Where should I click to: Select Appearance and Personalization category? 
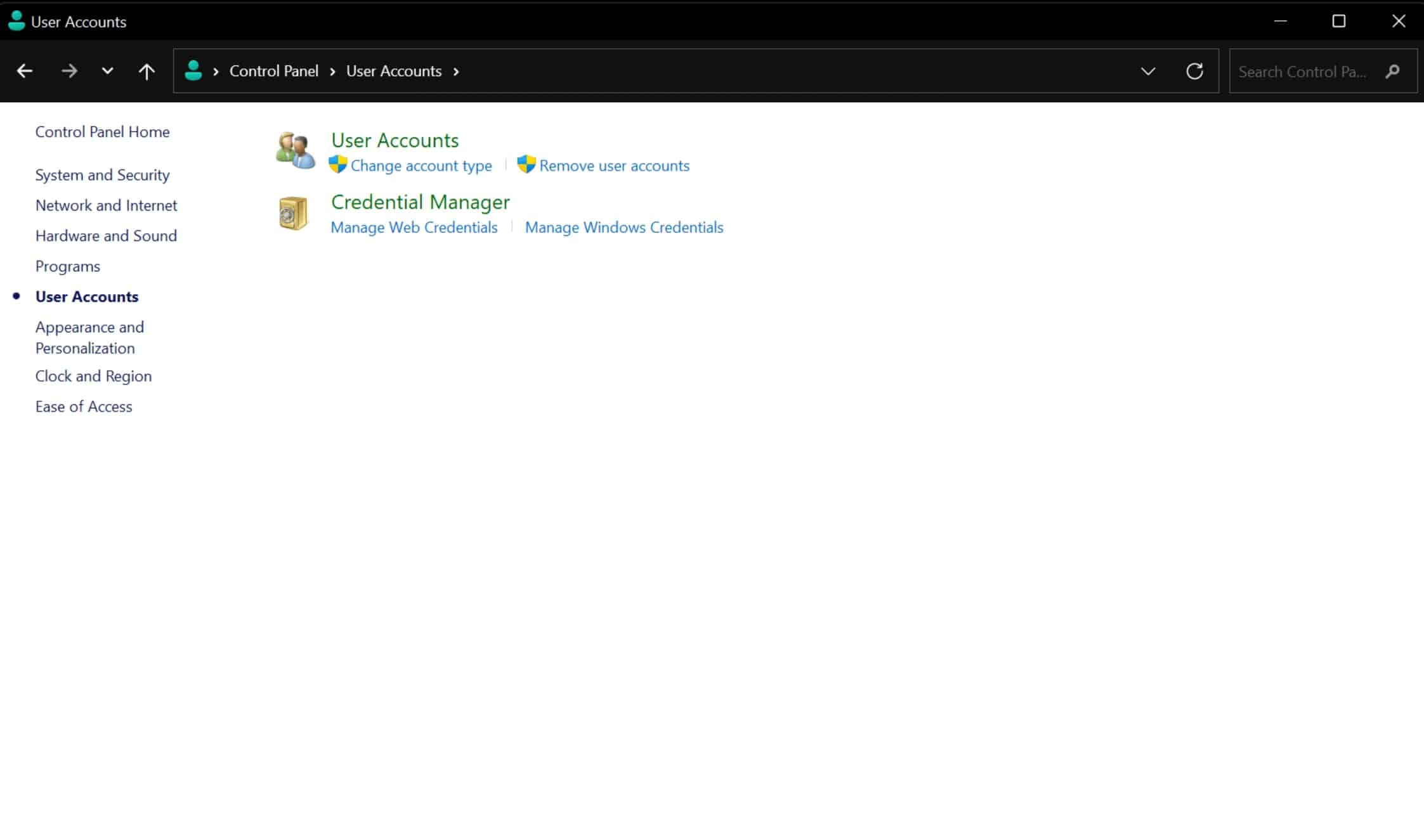click(x=89, y=337)
